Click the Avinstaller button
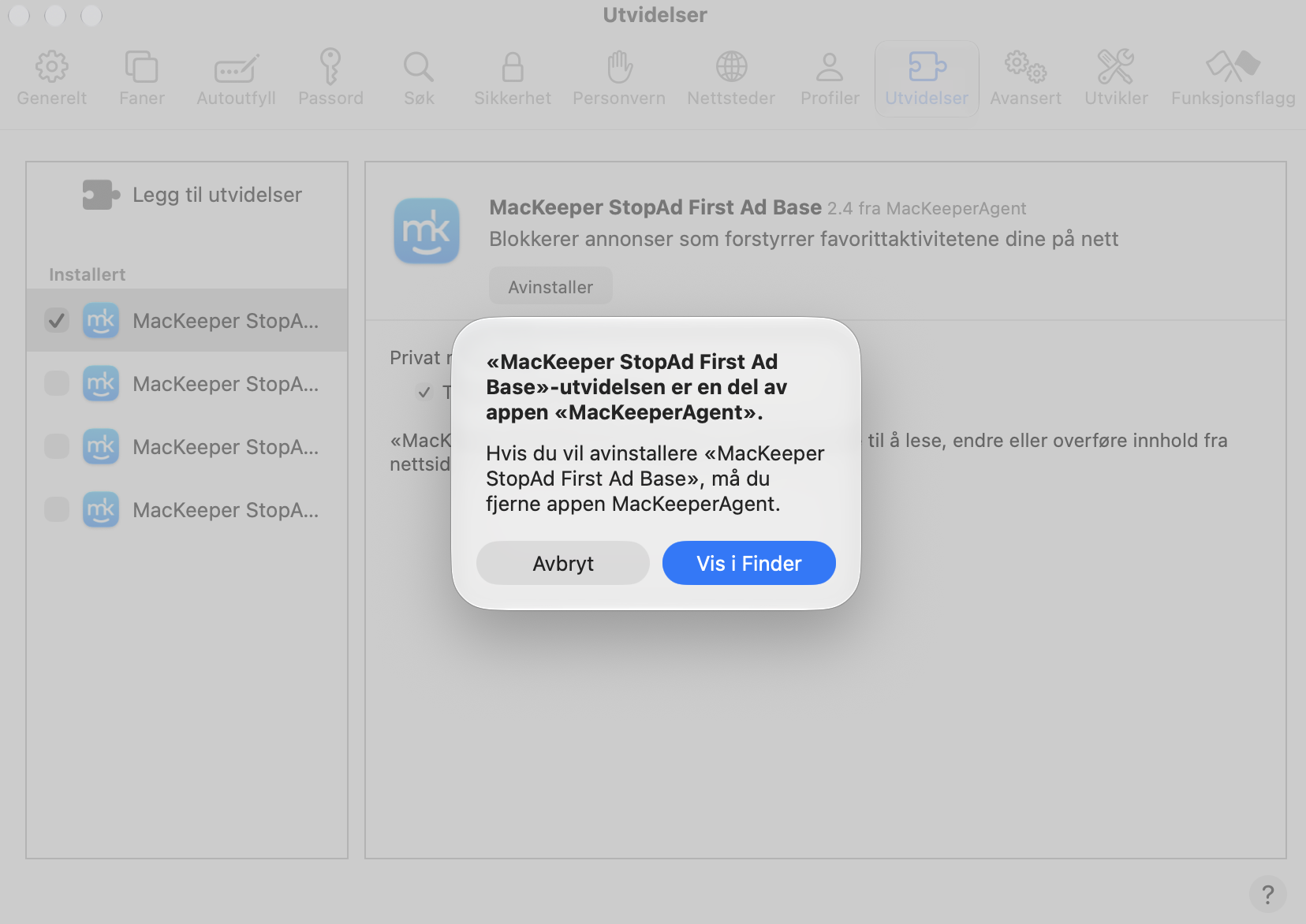The image size is (1306, 924). [x=550, y=287]
